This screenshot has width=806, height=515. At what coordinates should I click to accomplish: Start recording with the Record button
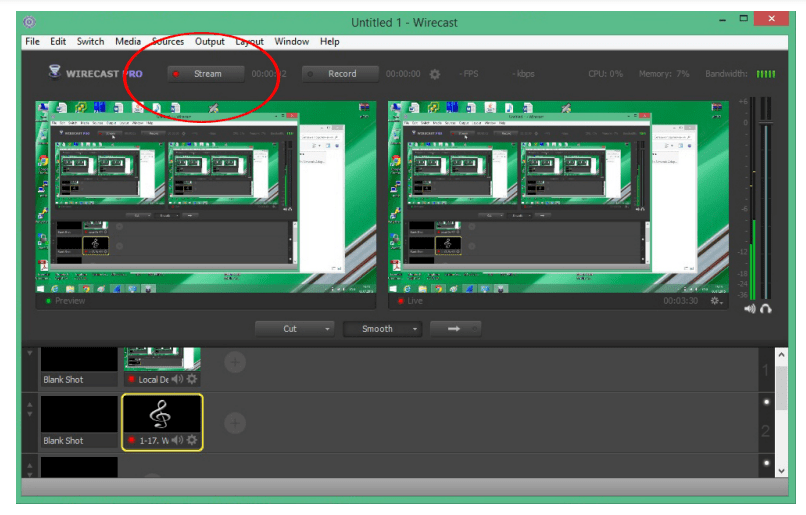(x=340, y=74)
